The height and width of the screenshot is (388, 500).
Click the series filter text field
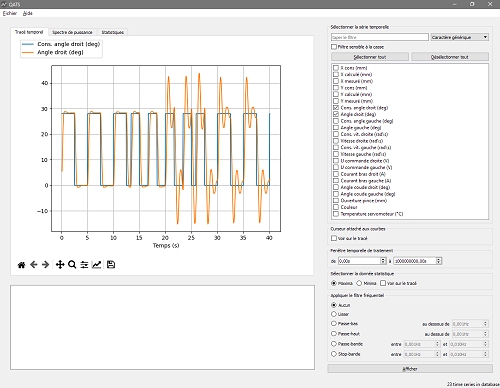(x=380, y=37)
